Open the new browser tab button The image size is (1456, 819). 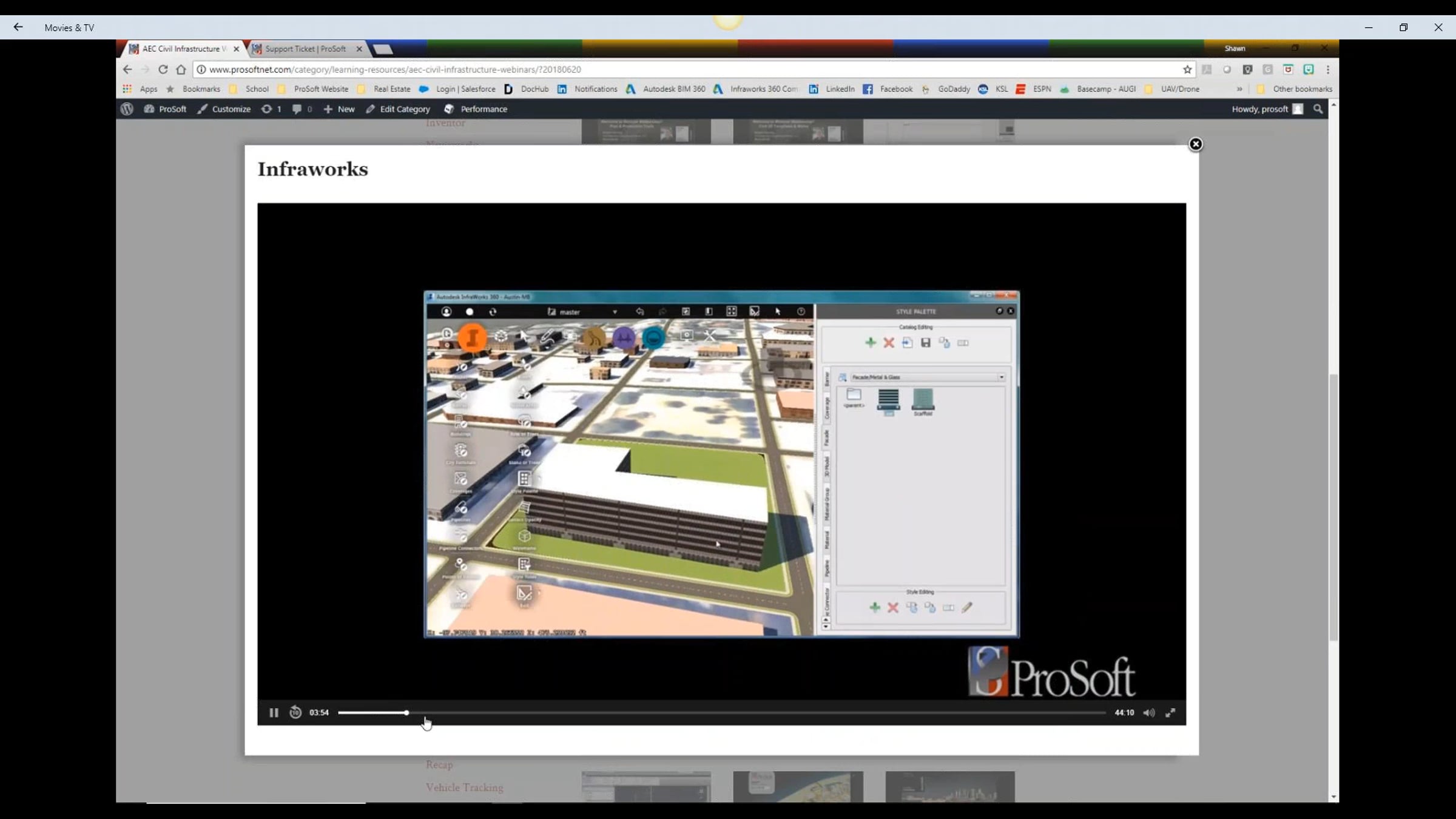click(383, 49)
